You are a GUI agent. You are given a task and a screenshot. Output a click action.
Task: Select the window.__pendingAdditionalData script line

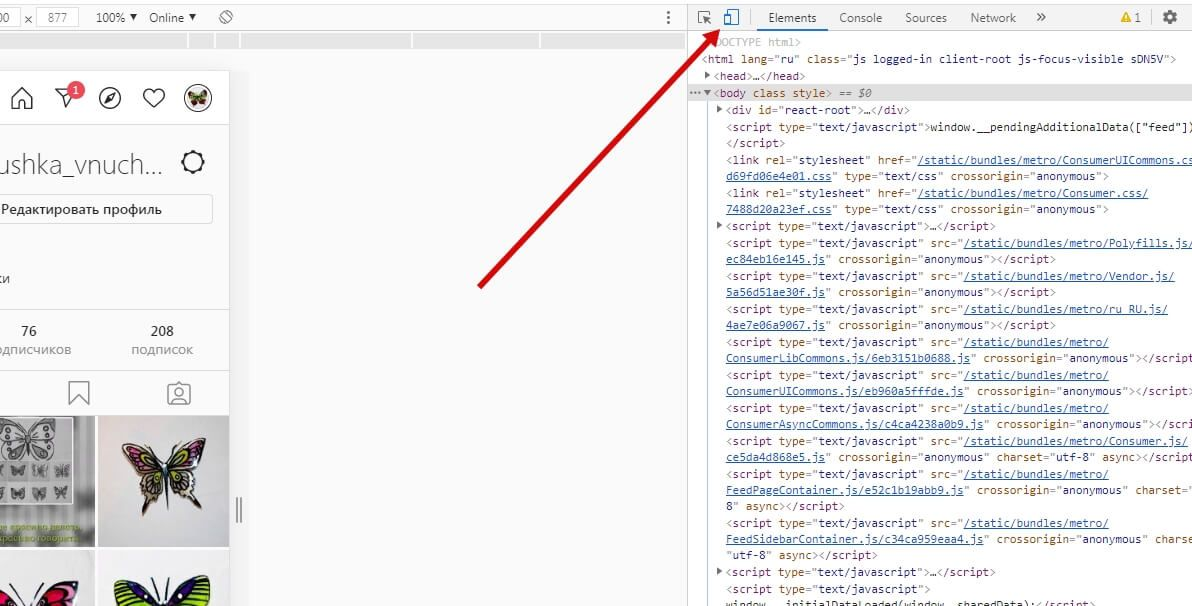[x=959, y=126]
